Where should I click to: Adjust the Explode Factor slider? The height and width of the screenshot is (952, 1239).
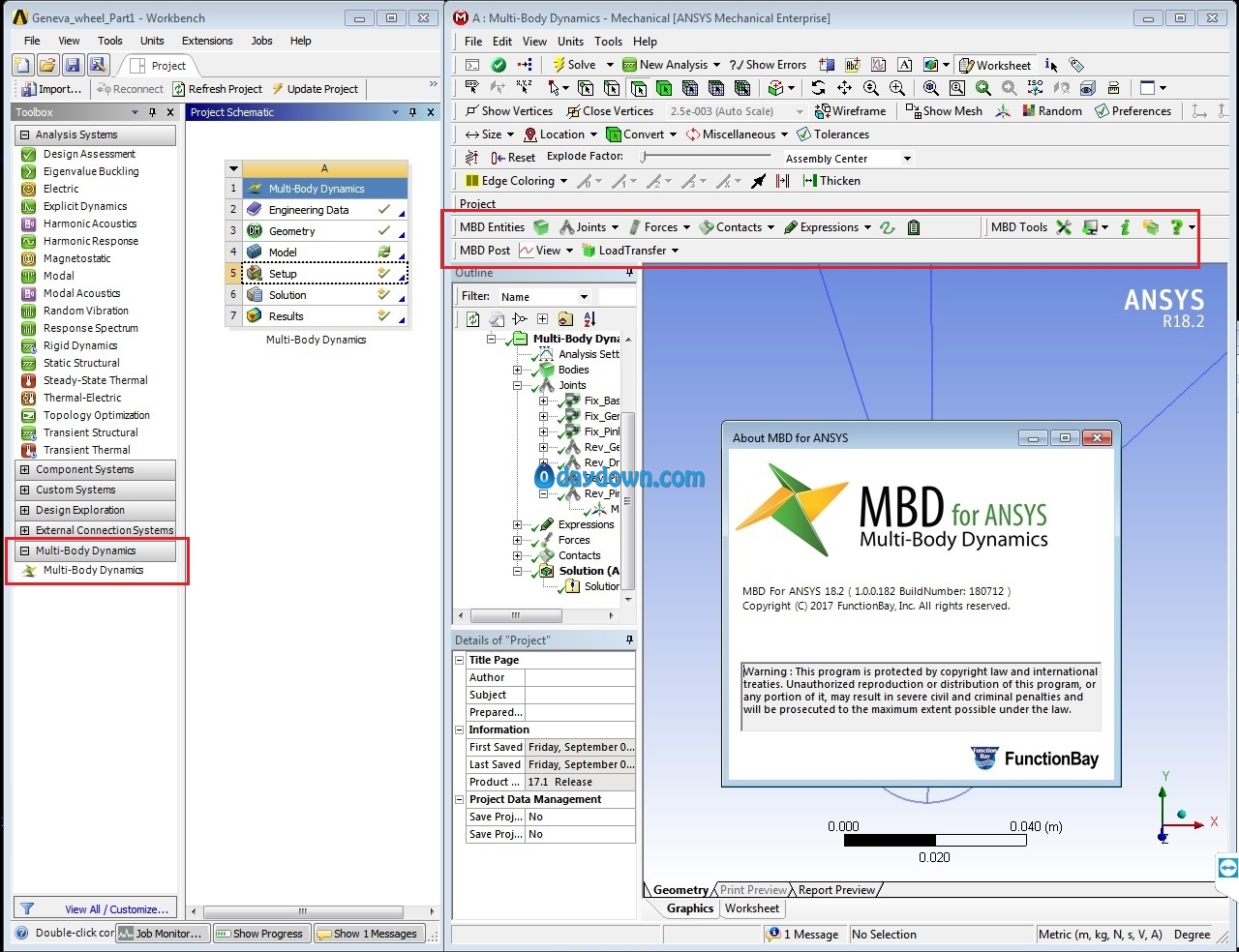706,156
